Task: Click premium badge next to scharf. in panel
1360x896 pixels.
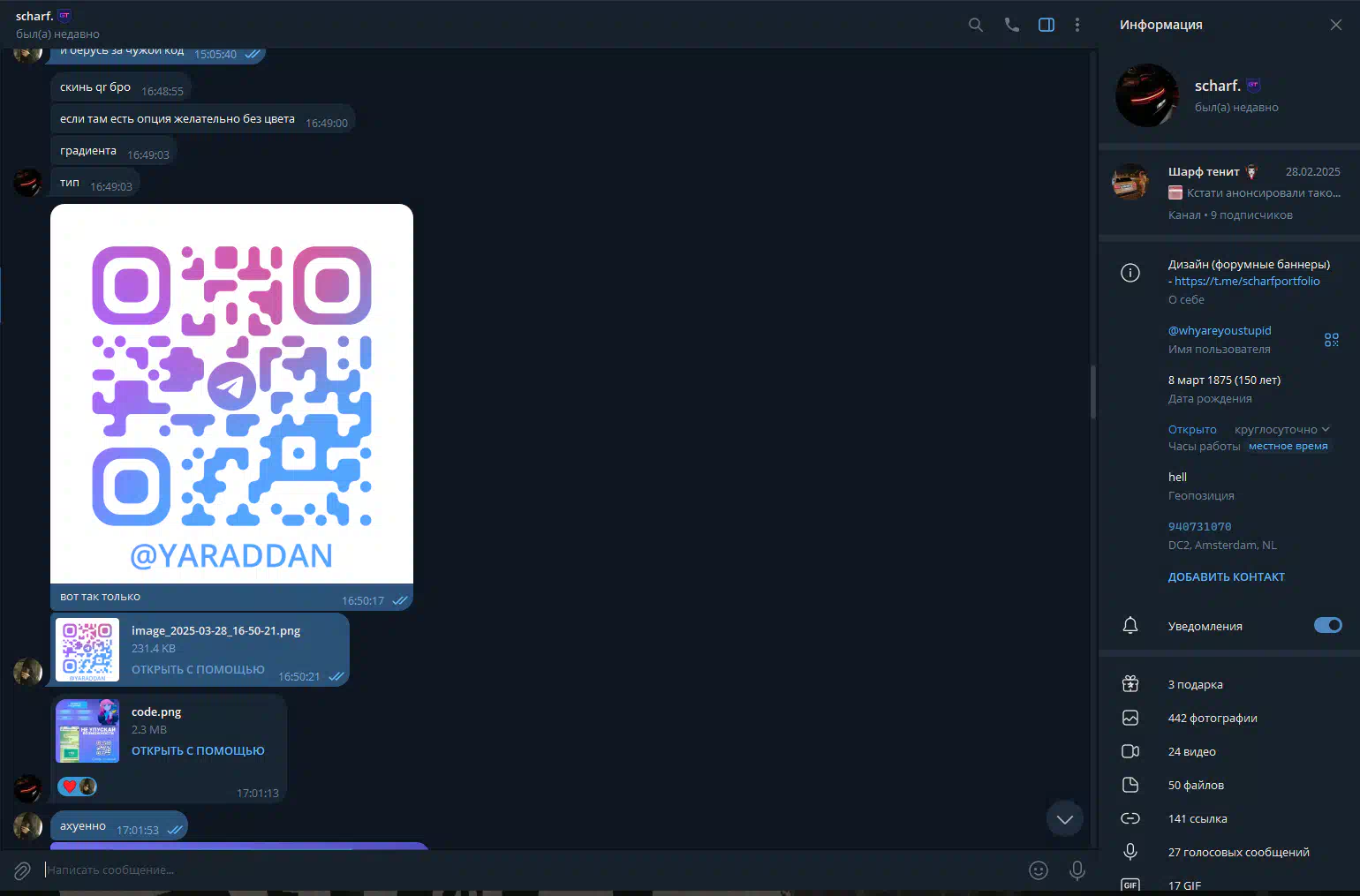Action: [x=1253, y=86]
